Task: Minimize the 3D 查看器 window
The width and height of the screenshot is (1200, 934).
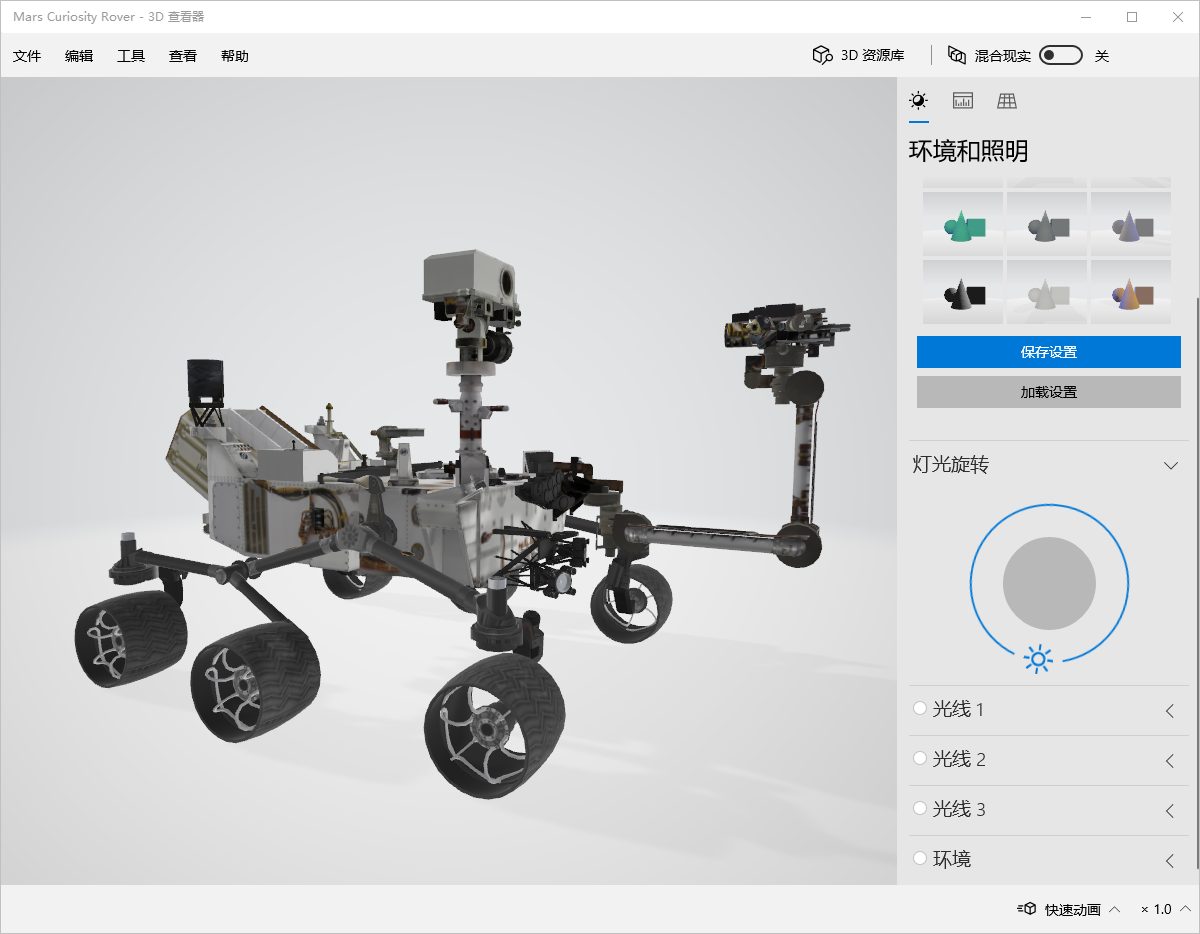Action: 1087,17
